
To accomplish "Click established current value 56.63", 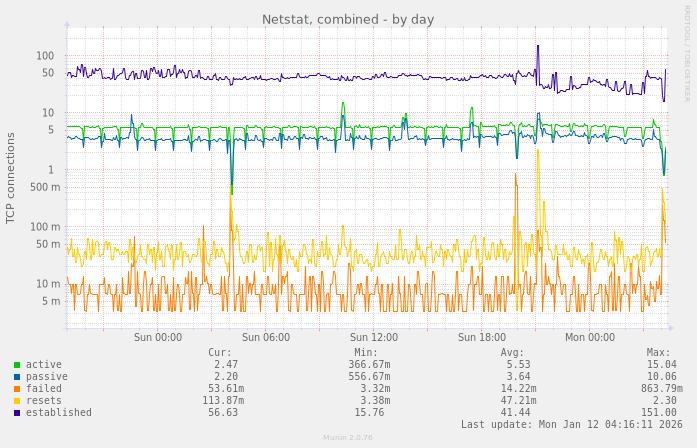I will [223, 412].
